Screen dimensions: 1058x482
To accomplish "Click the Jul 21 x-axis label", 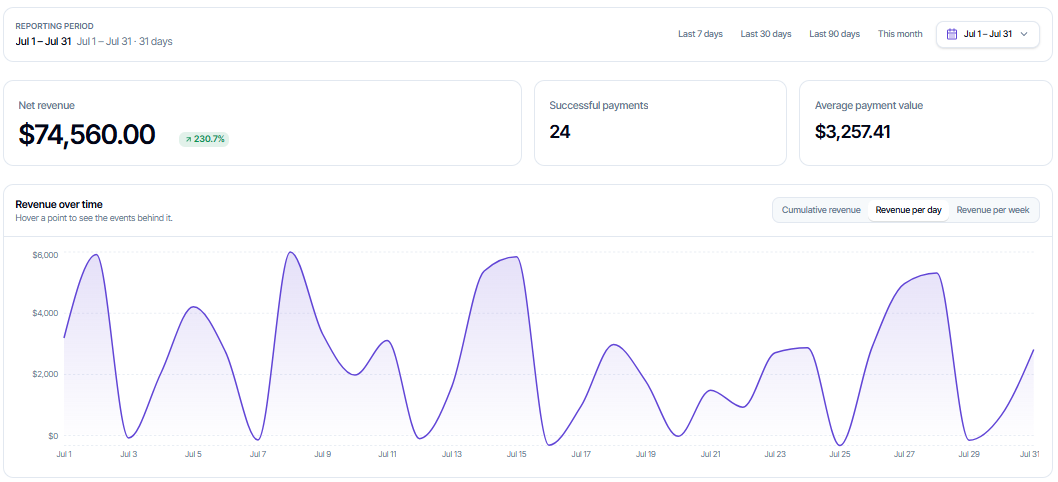I will pyautogui.click(x=711, y=454).
